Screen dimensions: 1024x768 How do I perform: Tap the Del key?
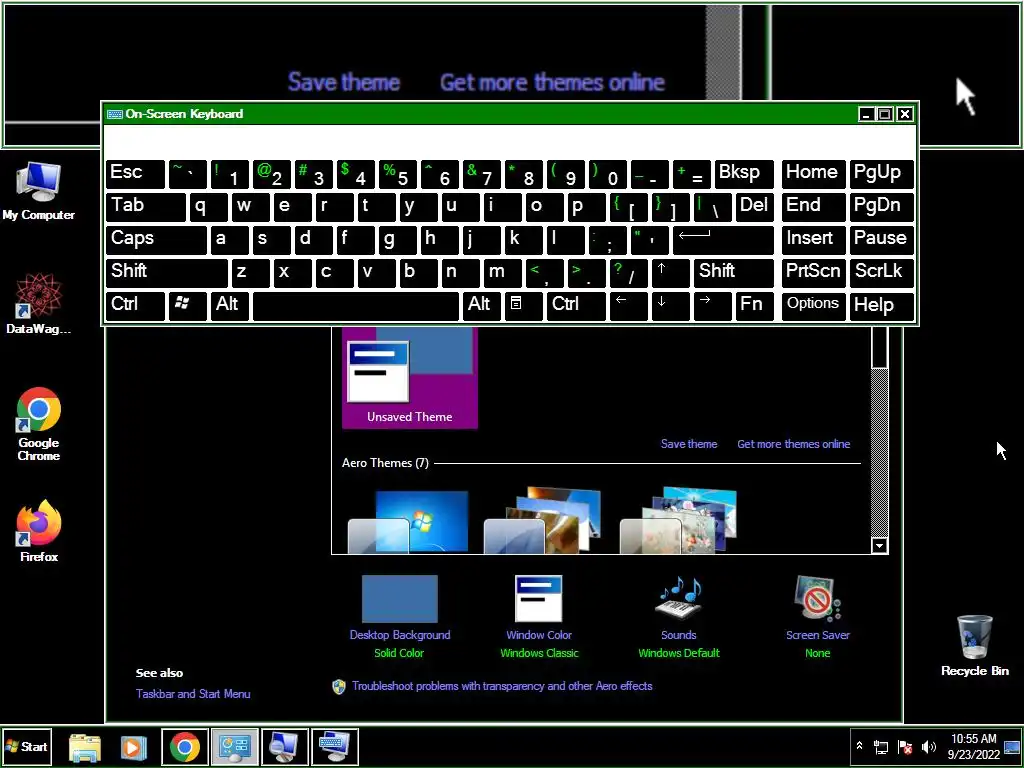click(754, 206)
